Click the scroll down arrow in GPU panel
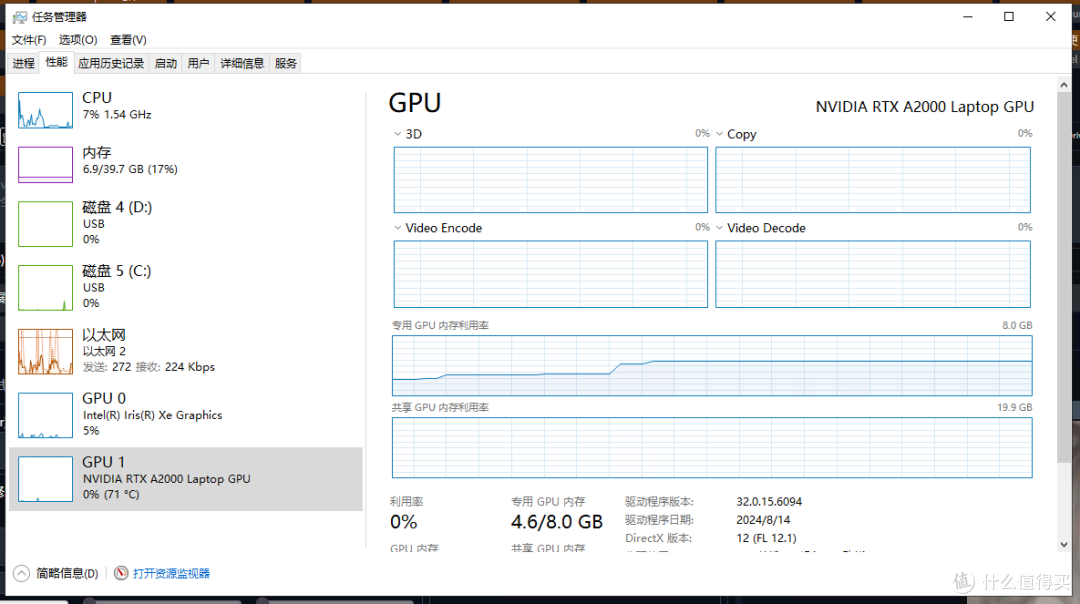Screen dimensions: 1080x604 pyautogui.click(x=1063, y=544)
